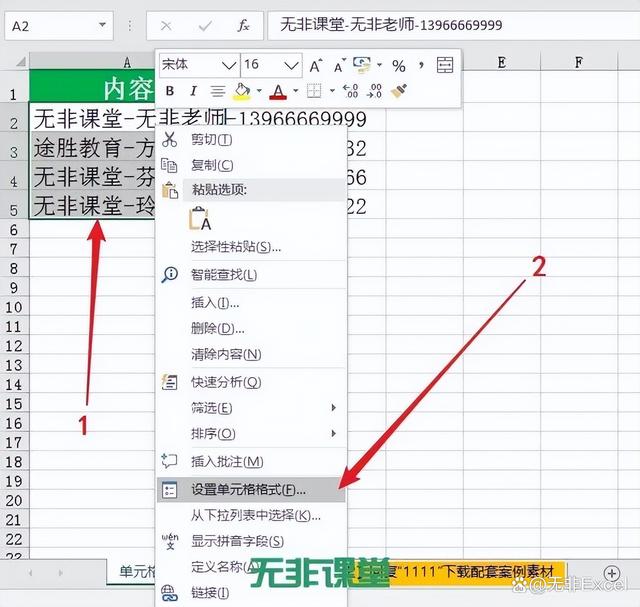The width and height of the screenshot is (640, 607).
Task: Click the format painter brush icon
Action: coord(398,91)
